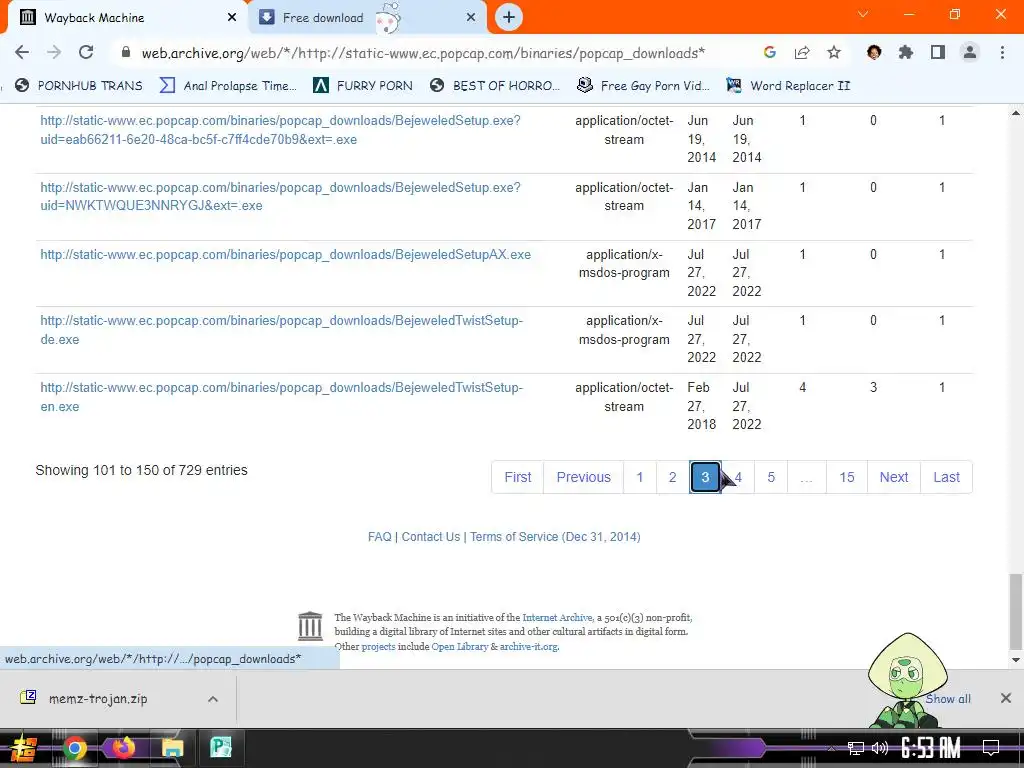This screenshot has width=1024, height=768.
Task: Open the memz-trojan.zip download item
Action: [x=98, y=699]
